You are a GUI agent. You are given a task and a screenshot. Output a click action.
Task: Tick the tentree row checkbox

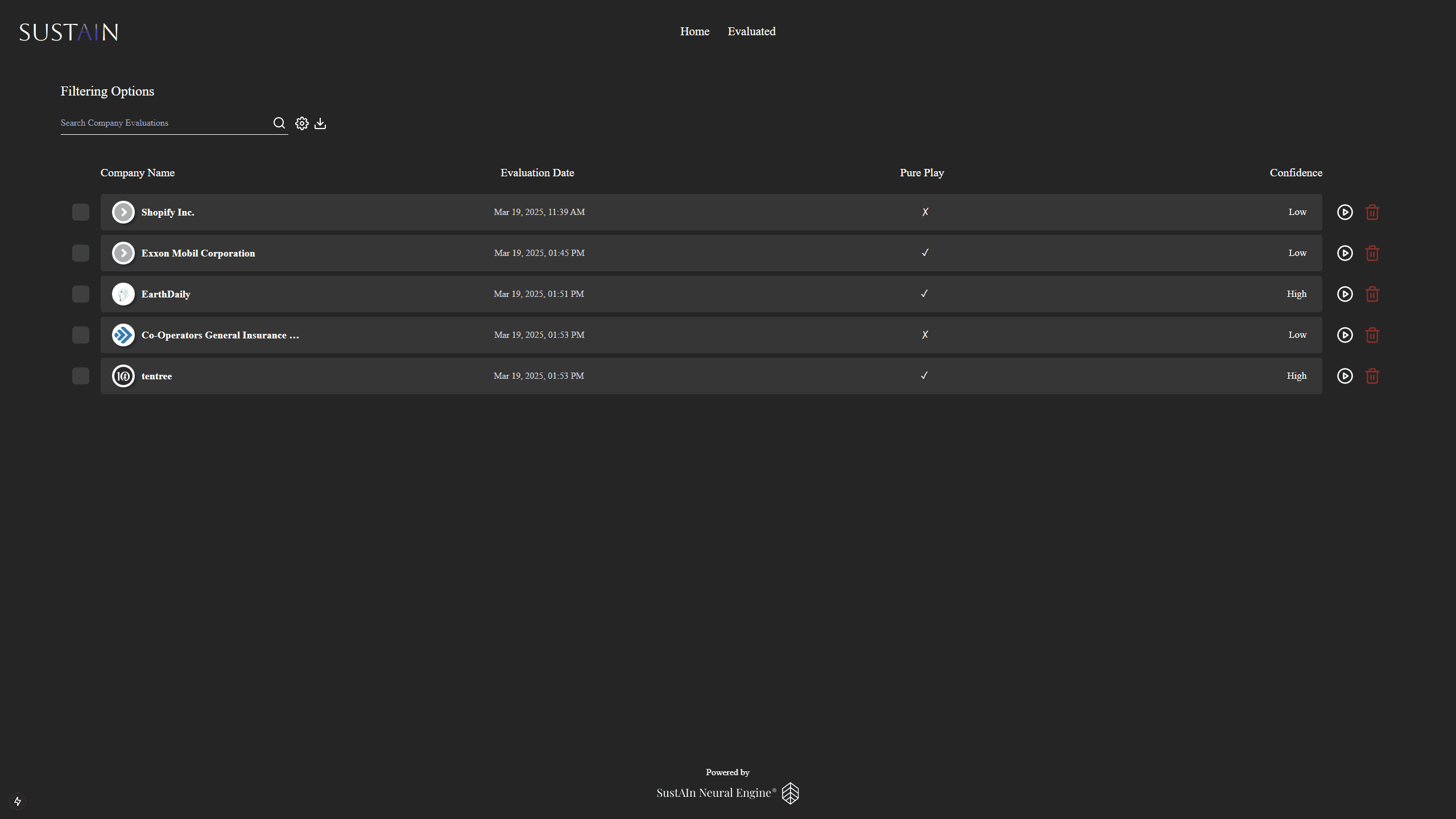(x=81, y=376)
